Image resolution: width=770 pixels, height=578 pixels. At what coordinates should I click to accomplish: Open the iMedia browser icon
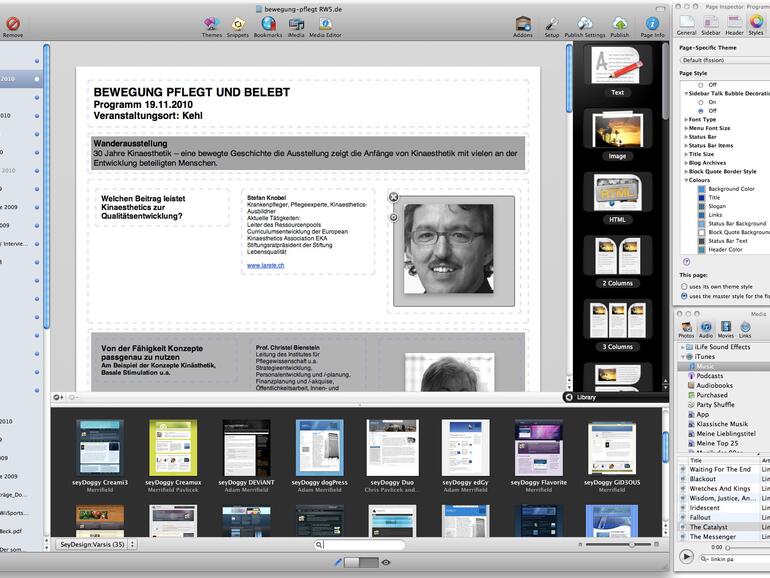point(297,24)
